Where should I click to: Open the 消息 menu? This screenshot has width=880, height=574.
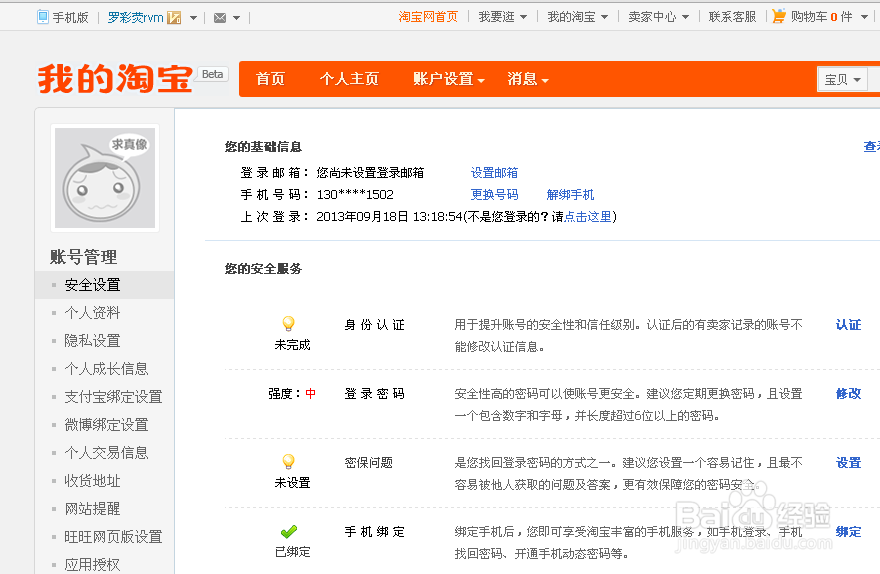tap(528, 79)
